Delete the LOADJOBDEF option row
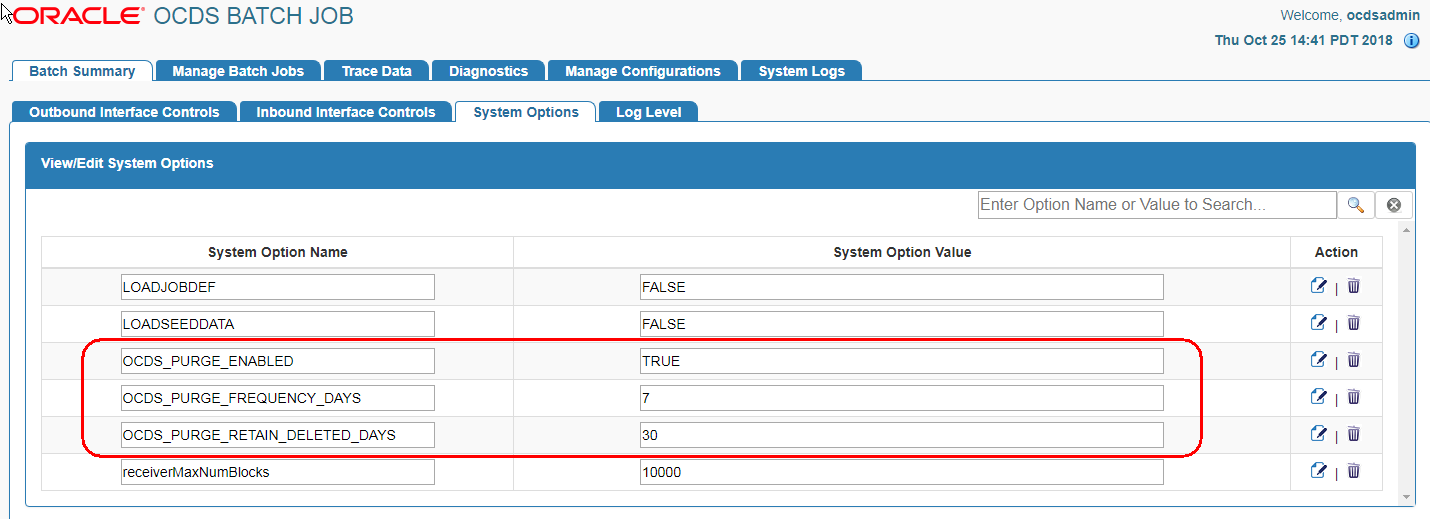 [1353, 286]
